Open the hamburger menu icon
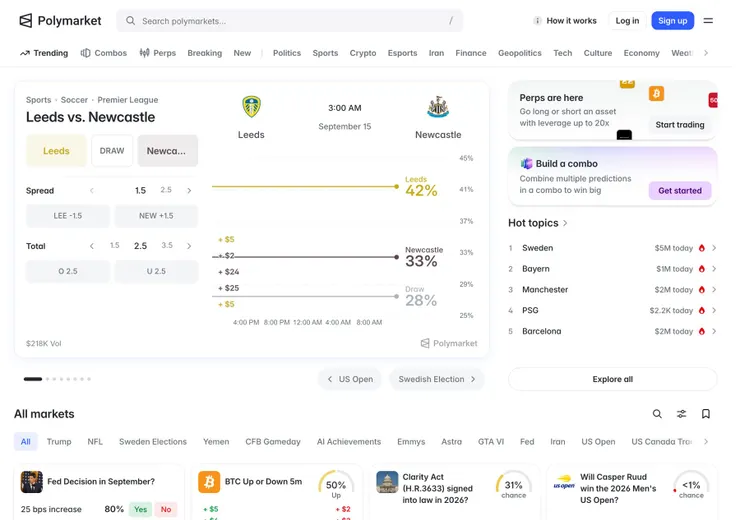The height and width of the screenshot is (520, 740). point(708,21)
